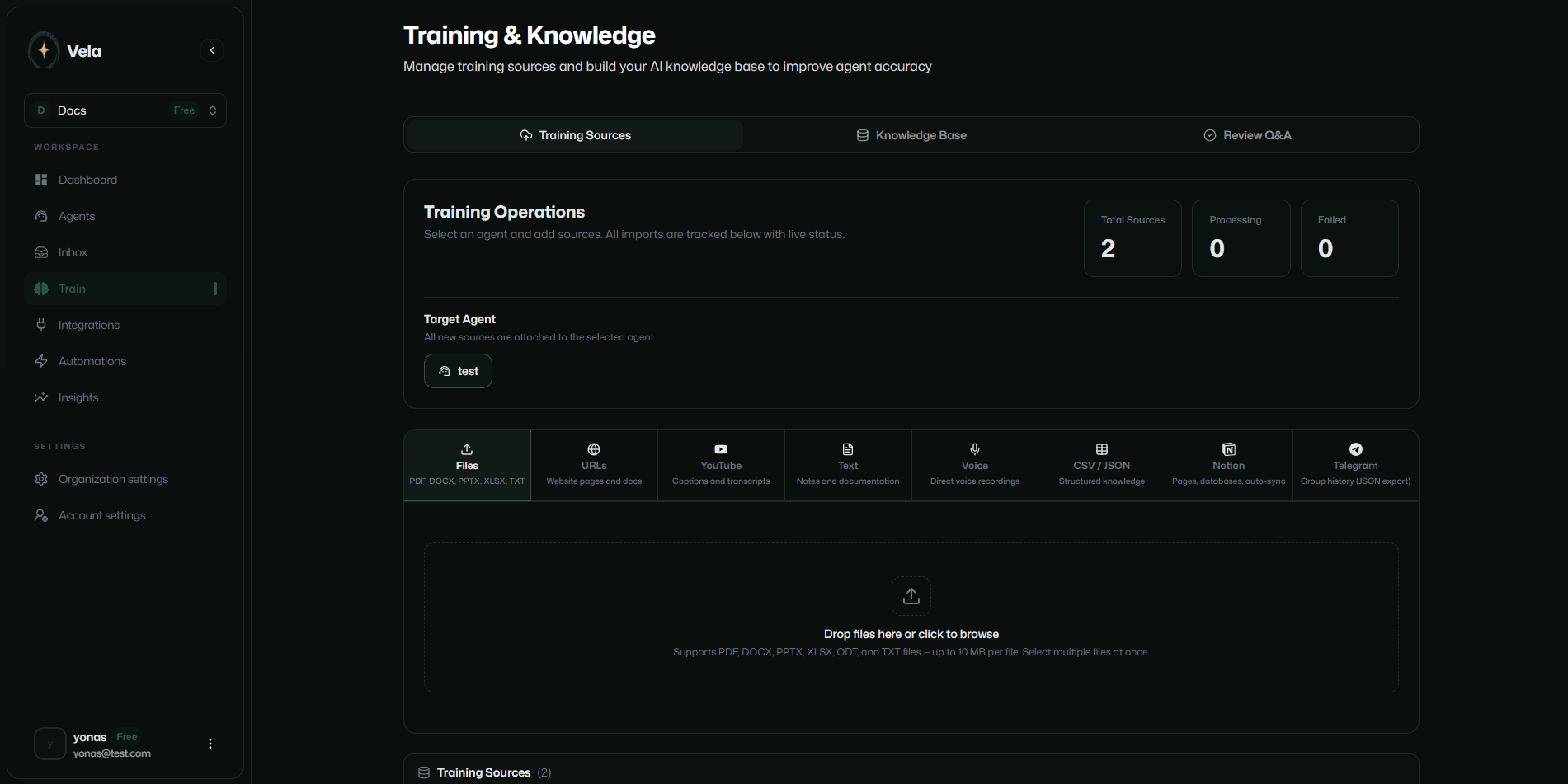1568x784 pixels.
Task: Go to Agents in the sidebar
Action: 125,216
